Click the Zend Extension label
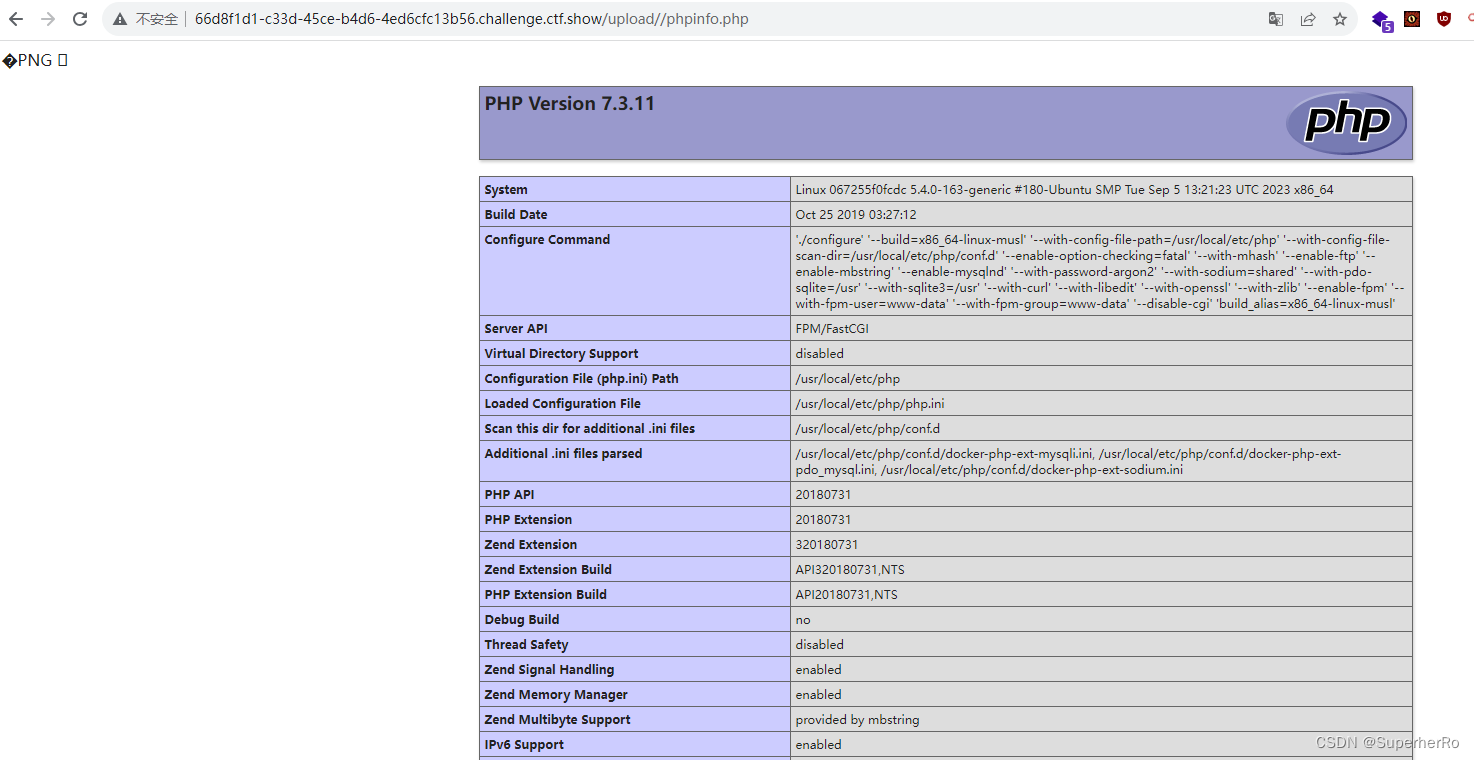This screenshot has width=1474, height=760. (x=531, y=545)
